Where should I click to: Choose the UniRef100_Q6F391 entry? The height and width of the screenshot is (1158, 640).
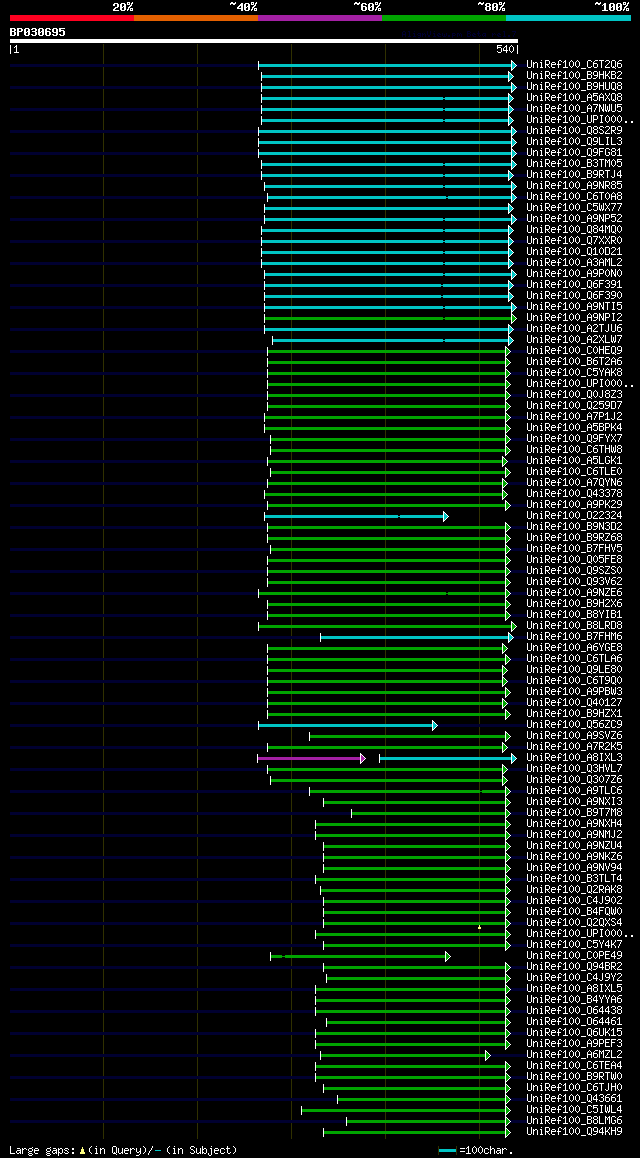point(574,284)
